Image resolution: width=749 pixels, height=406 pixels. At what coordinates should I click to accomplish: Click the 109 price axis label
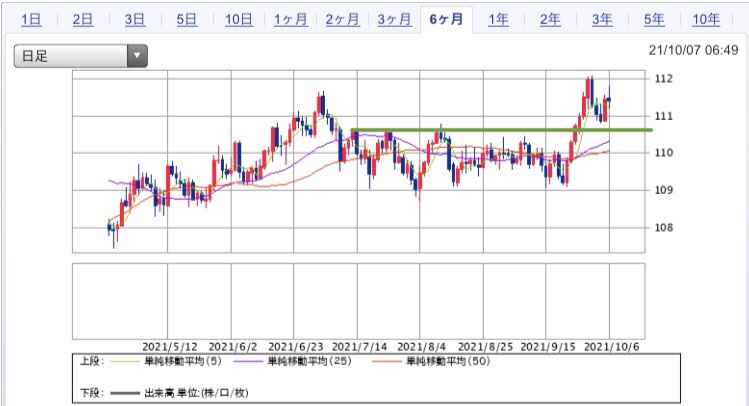[x=663, y=190]
